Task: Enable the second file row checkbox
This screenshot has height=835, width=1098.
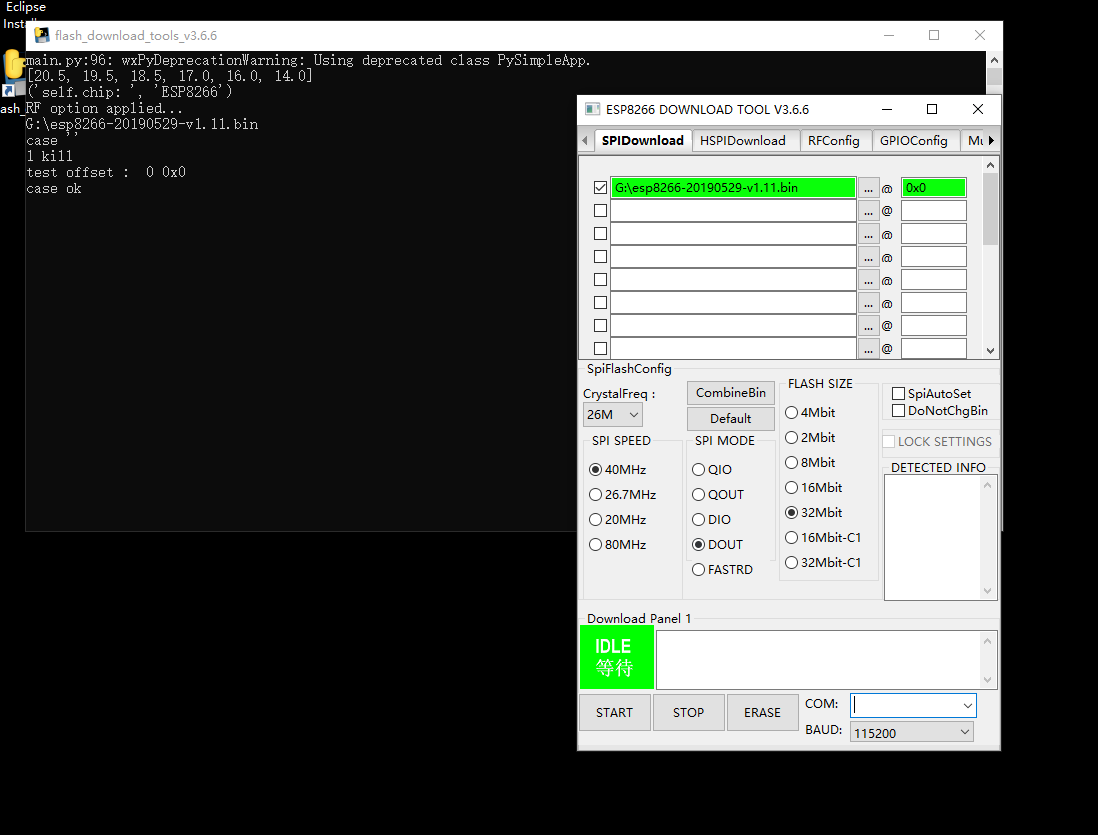Action: pyautogui.click(x=600, y=211)
